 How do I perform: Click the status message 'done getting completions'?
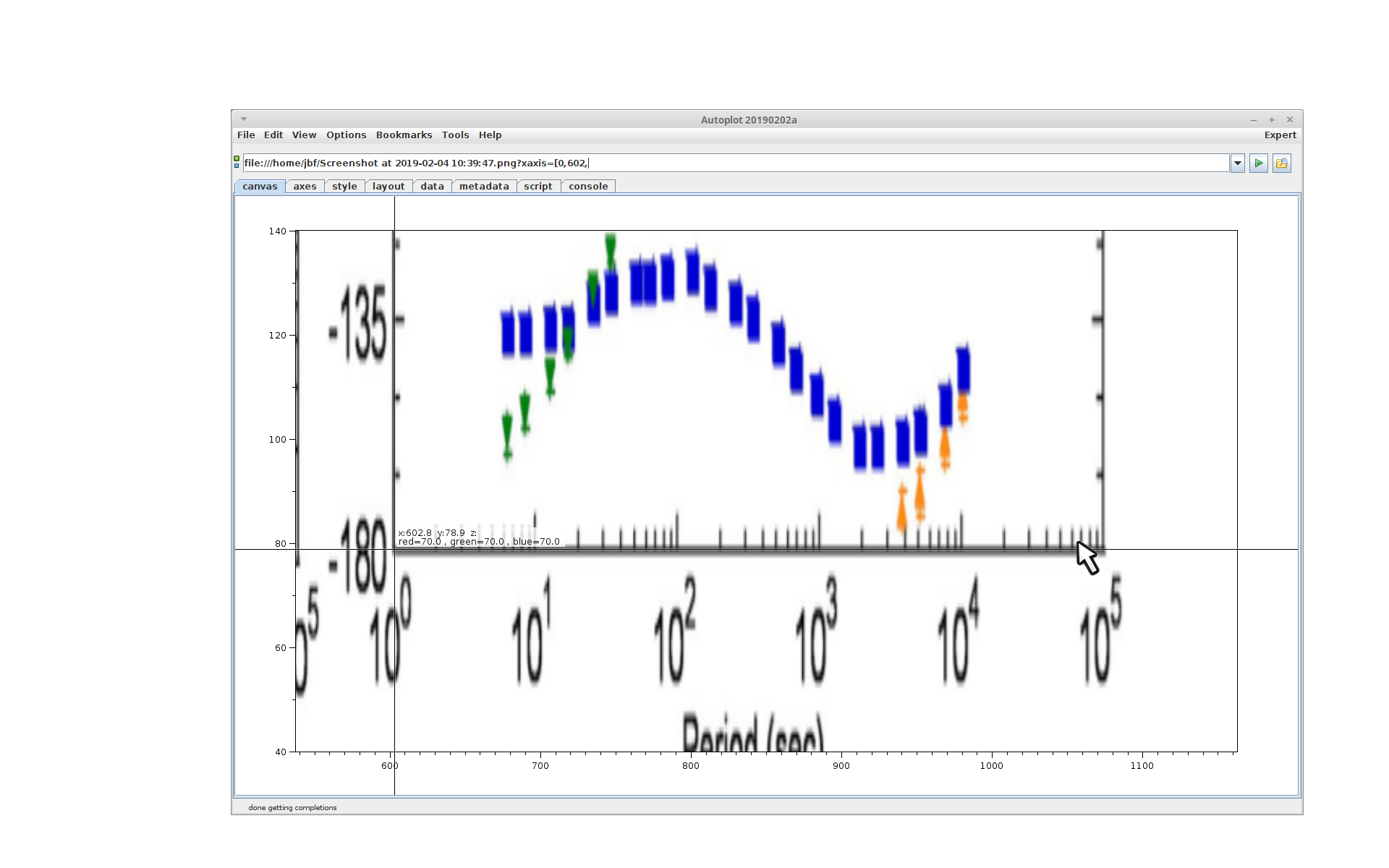click(x=292, y=808)
